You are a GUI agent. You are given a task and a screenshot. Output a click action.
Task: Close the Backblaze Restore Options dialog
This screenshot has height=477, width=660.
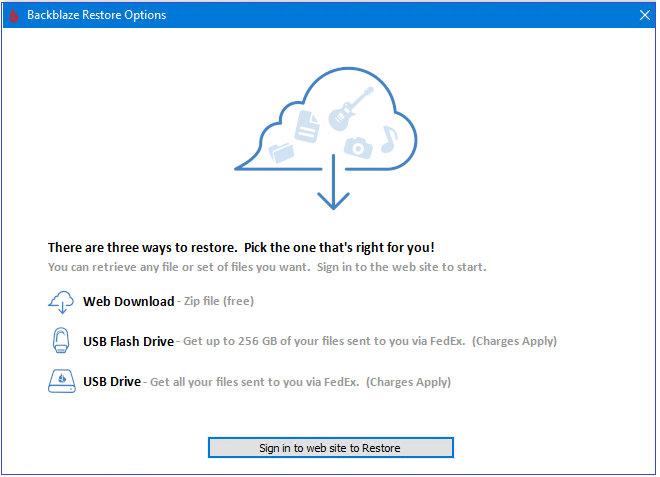pyautogui.click(x=644, y=15)
